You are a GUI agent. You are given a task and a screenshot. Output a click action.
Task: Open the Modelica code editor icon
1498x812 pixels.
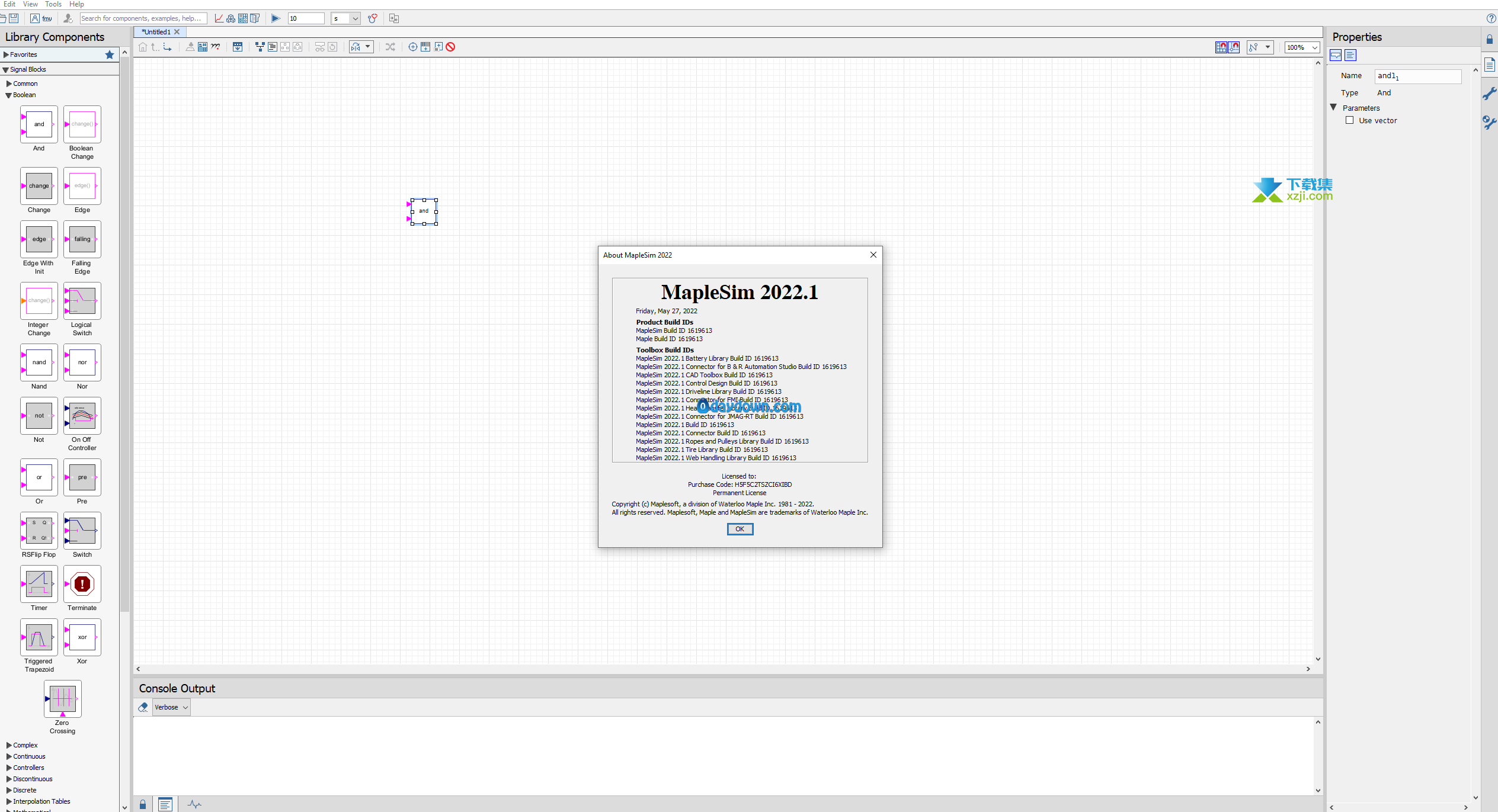tap(35, 18)
